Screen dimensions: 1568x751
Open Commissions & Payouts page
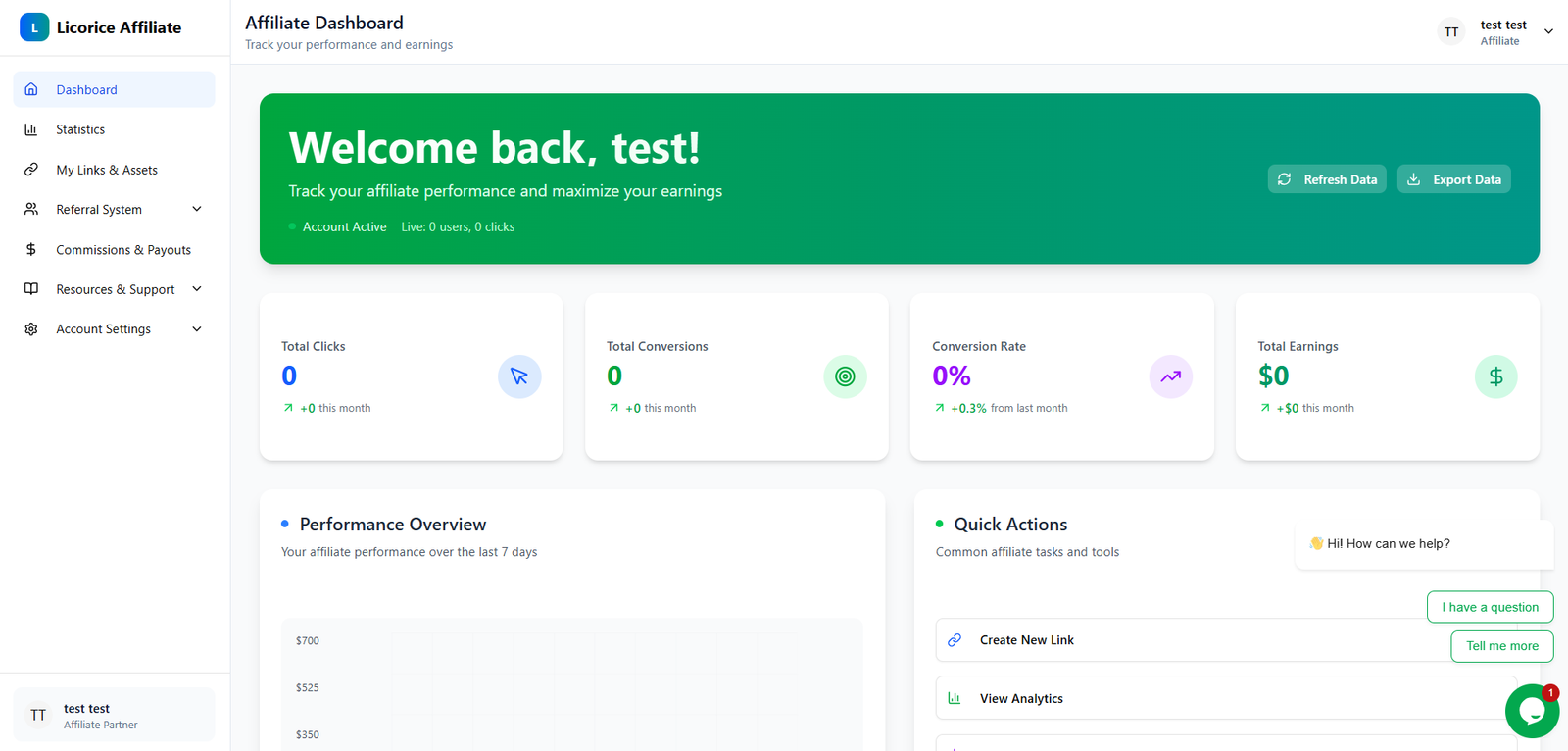(123, 250)
